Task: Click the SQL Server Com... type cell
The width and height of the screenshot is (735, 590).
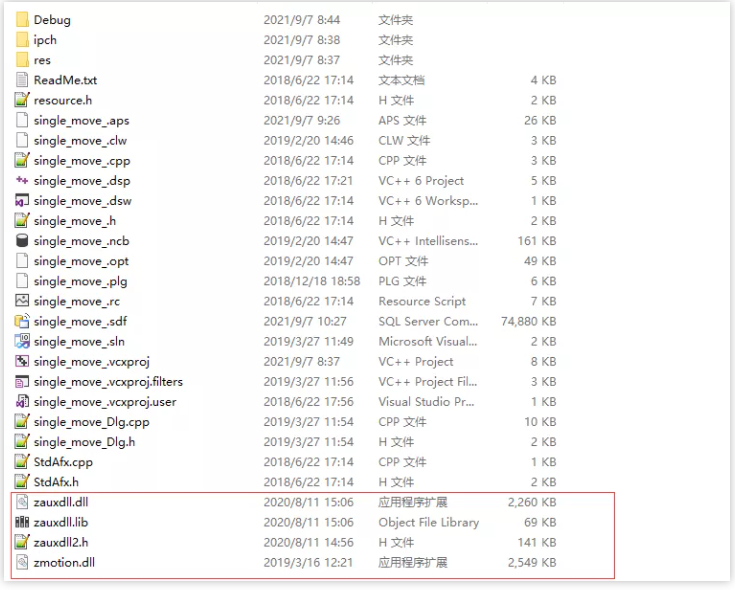Action: [x=428, y=321]
